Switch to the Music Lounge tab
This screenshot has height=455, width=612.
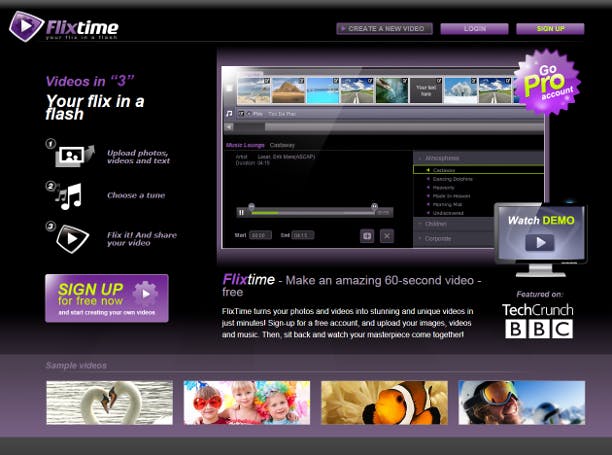245,145
